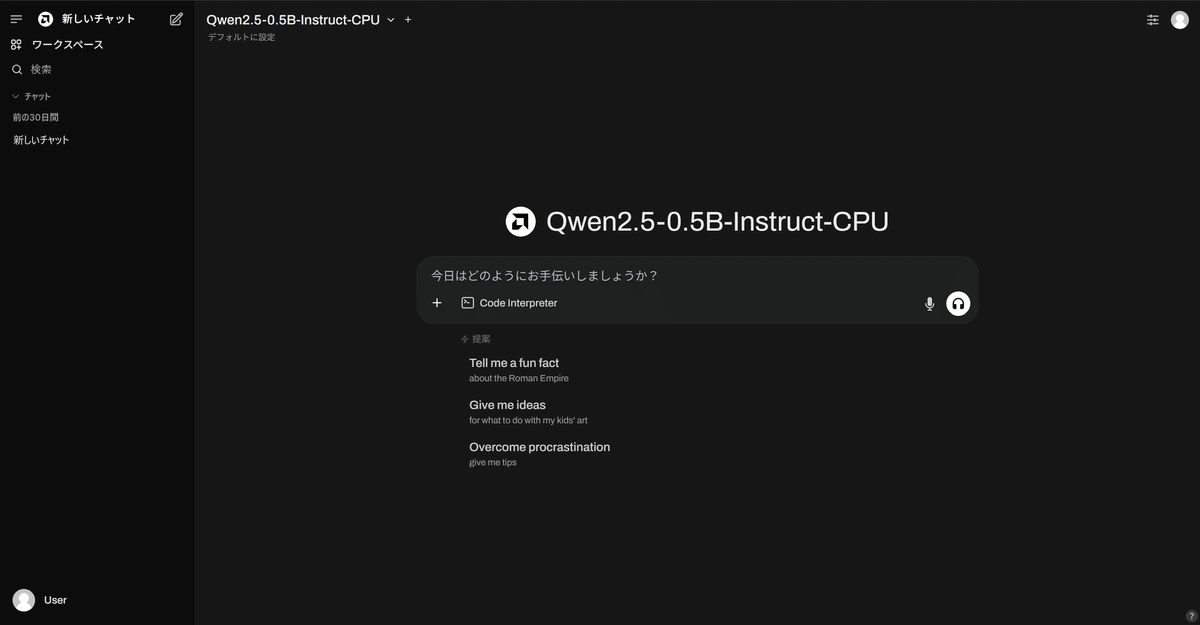Screen dimensions: 1200x625
Task: Activate the microphone icon in the message box
Action: point(929,303)
